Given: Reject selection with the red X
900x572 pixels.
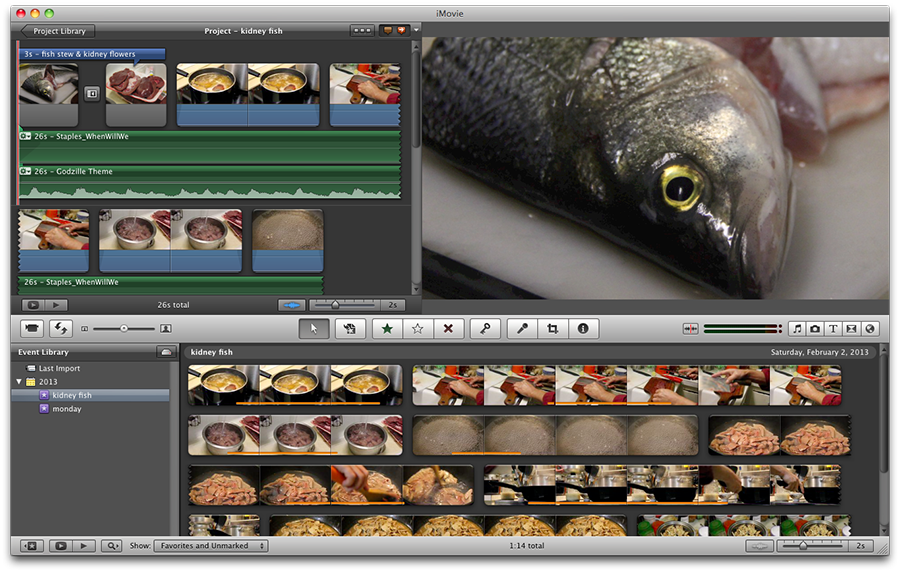Looking at the screenshot, I should click(x=448, y=328).
